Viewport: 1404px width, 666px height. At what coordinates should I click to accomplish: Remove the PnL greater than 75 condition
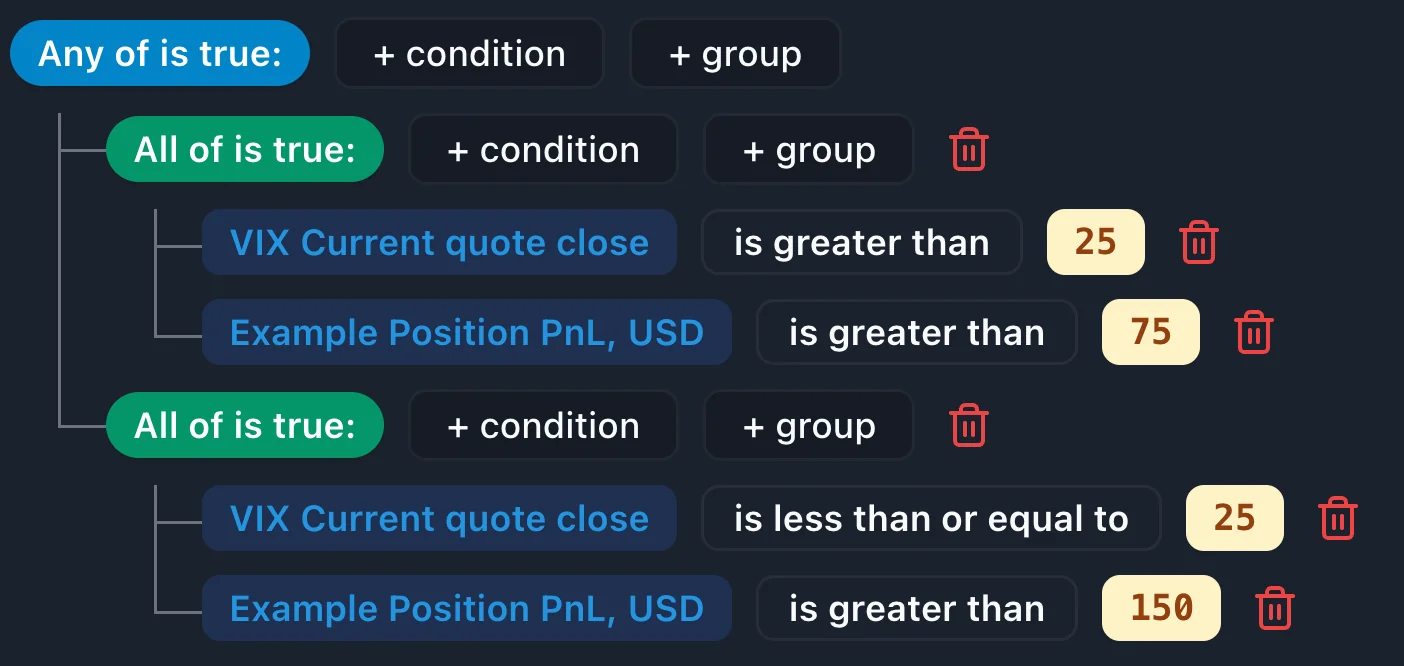coord(1253,333)
